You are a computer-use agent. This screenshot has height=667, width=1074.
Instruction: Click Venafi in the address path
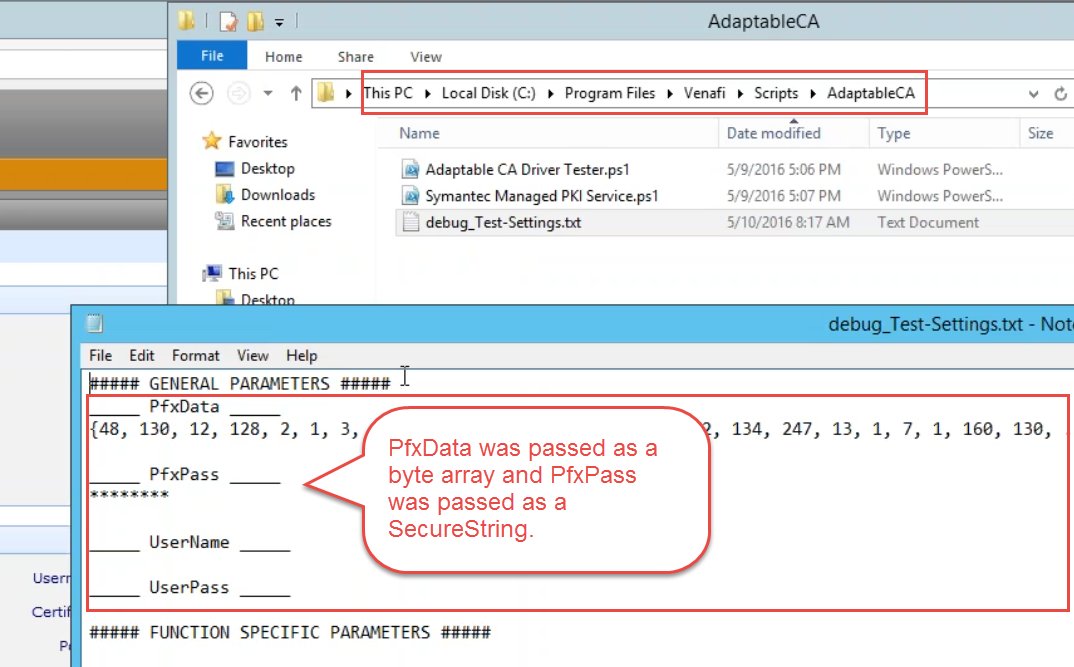point(704,93)
